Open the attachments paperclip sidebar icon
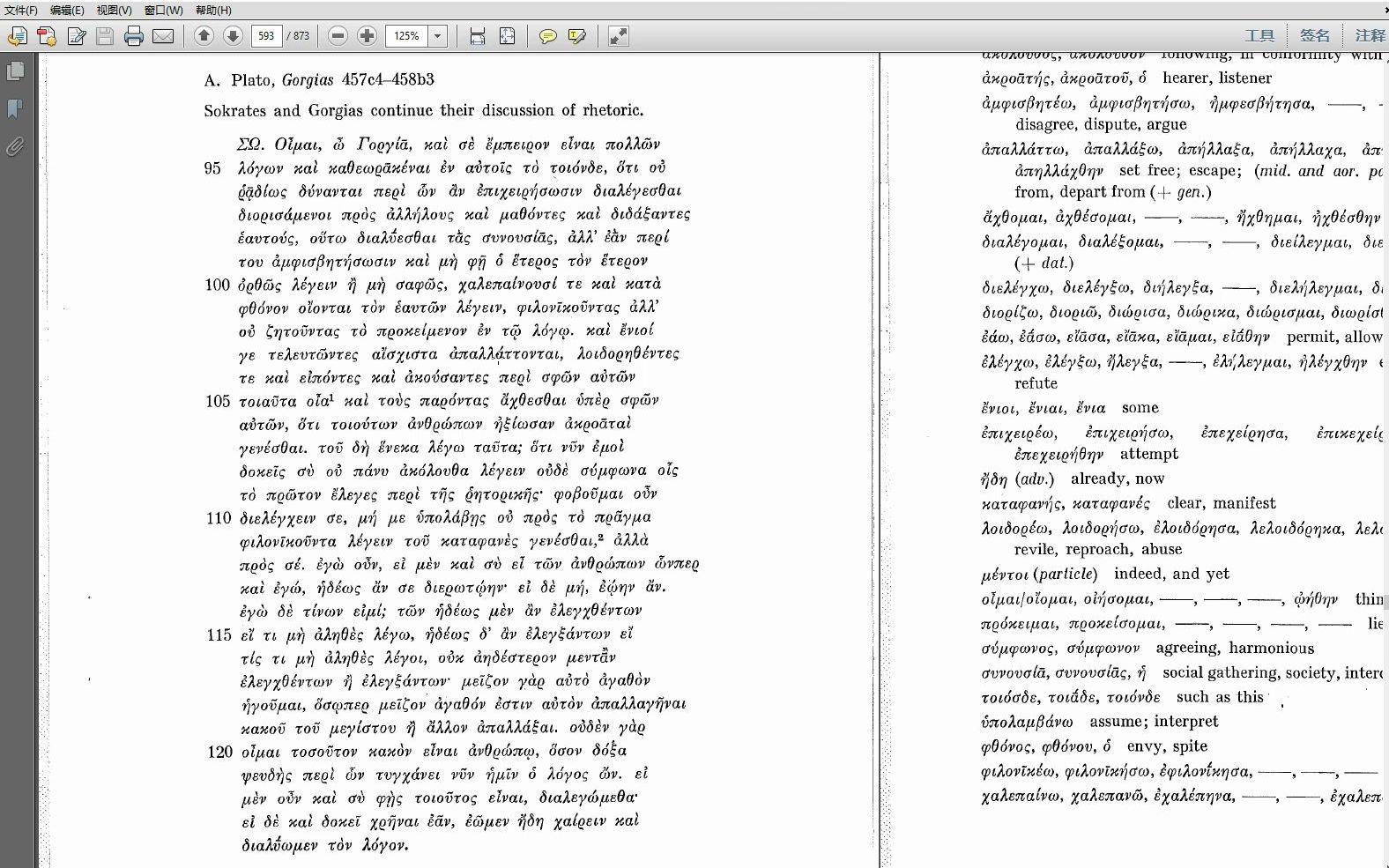Viewport: 1389px width, 868px height. click(15, 146)
